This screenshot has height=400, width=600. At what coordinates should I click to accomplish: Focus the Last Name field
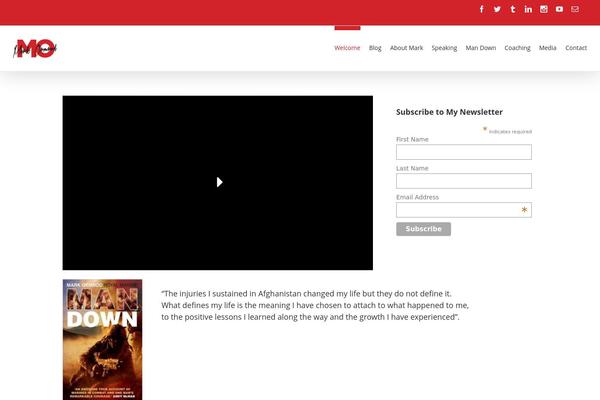(464, 181)
